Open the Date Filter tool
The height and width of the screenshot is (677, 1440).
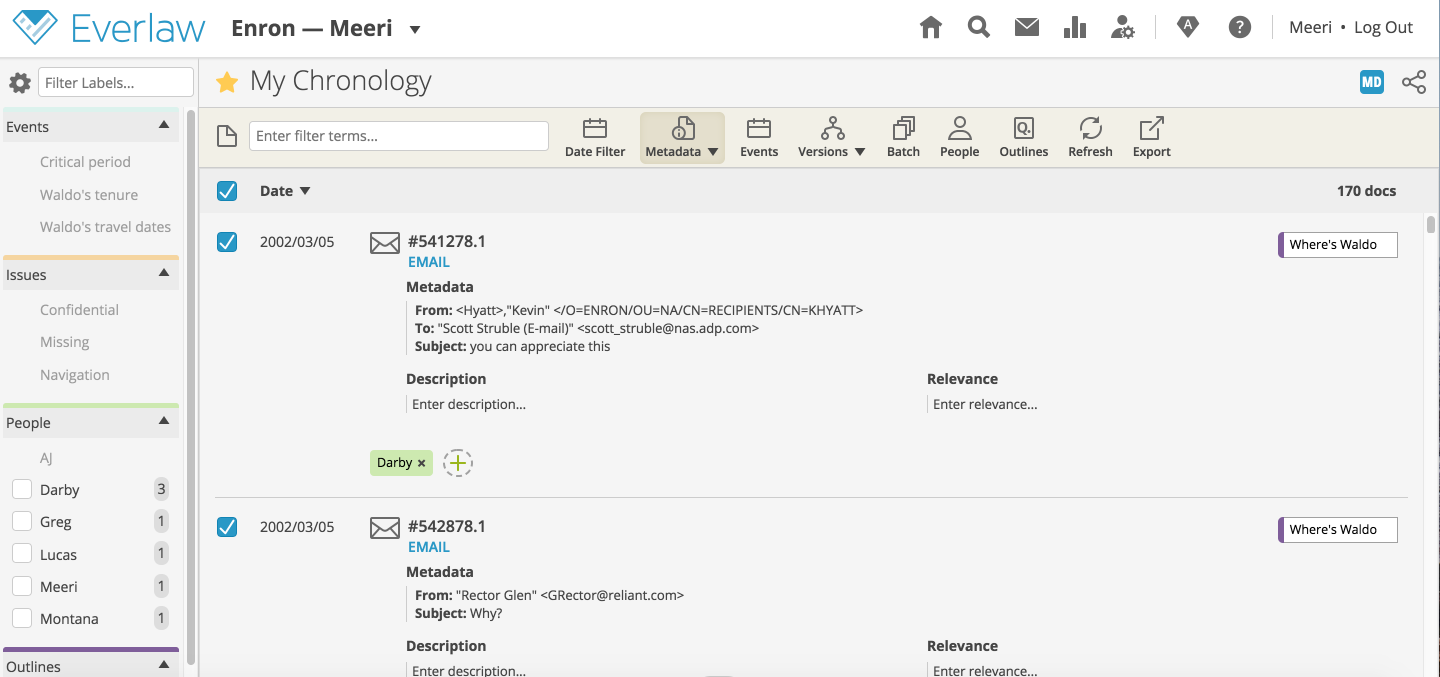coord(595,138)
